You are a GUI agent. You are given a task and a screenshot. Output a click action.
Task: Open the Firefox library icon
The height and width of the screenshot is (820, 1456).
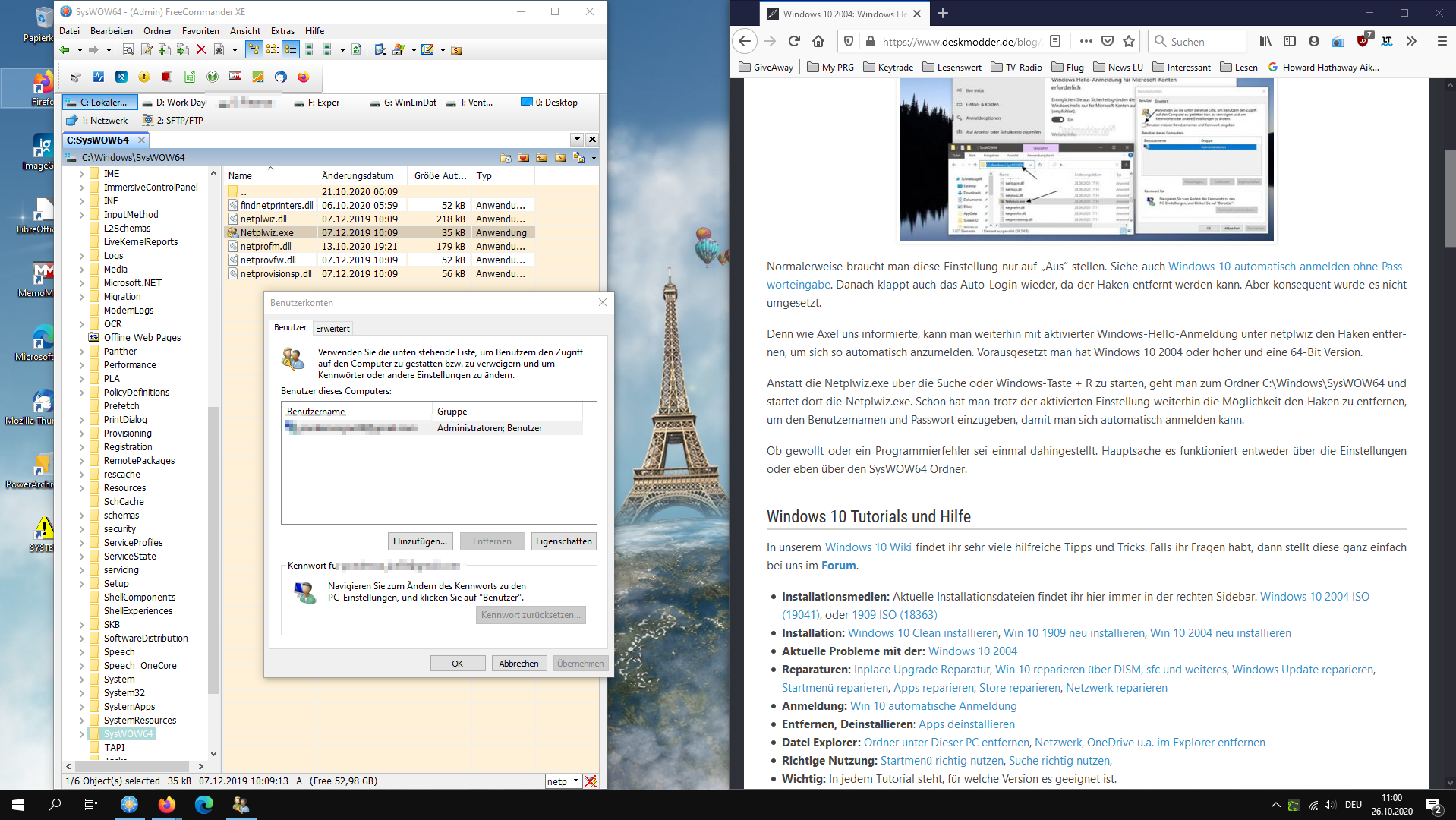point(1265,42)
